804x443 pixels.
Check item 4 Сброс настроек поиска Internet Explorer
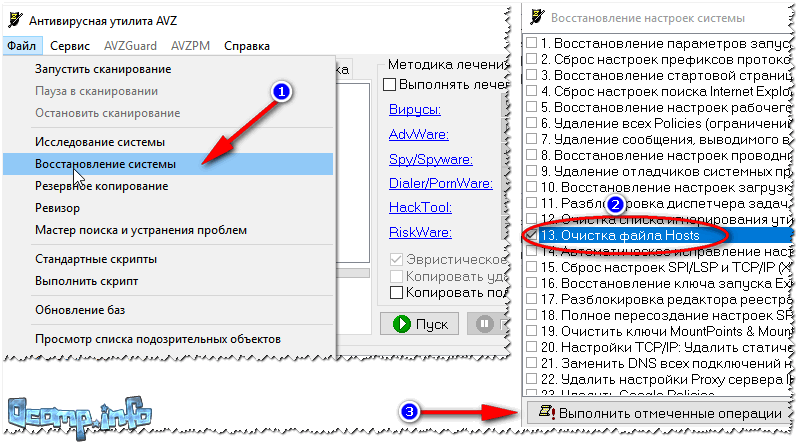point(532,91)
